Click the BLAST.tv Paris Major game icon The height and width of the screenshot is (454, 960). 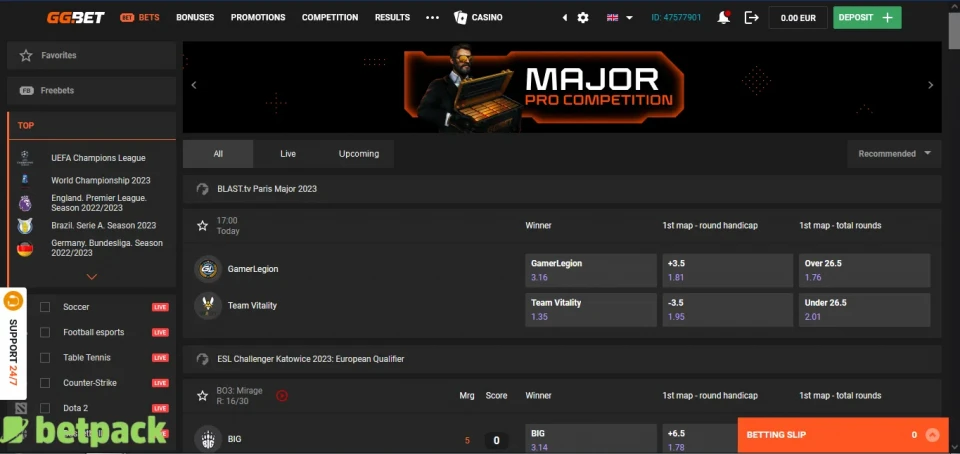point(203,189)
